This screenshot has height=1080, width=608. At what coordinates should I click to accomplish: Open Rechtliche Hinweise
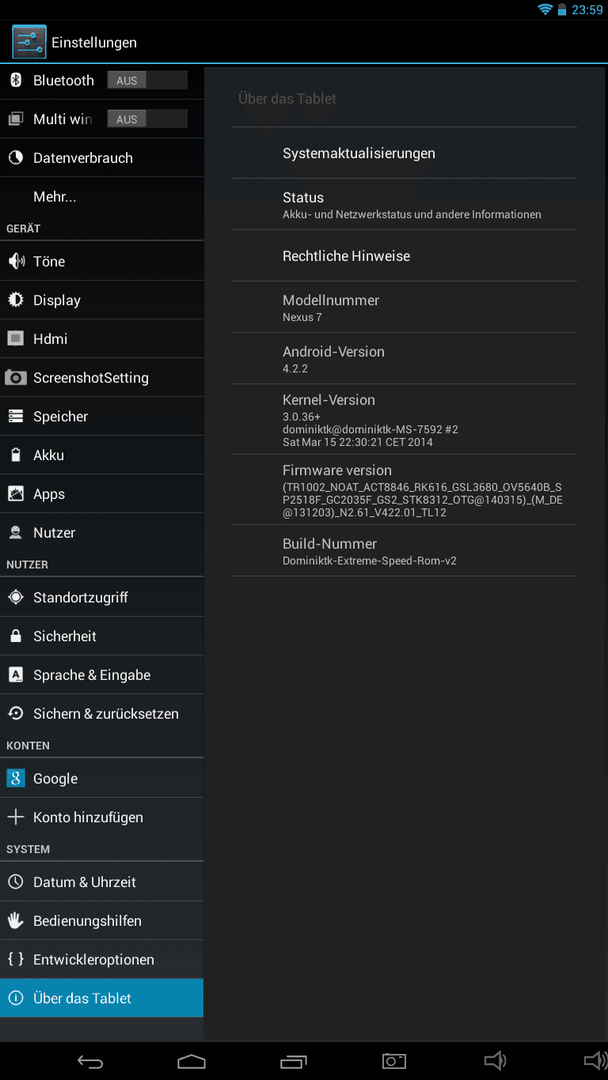point(404,256)
